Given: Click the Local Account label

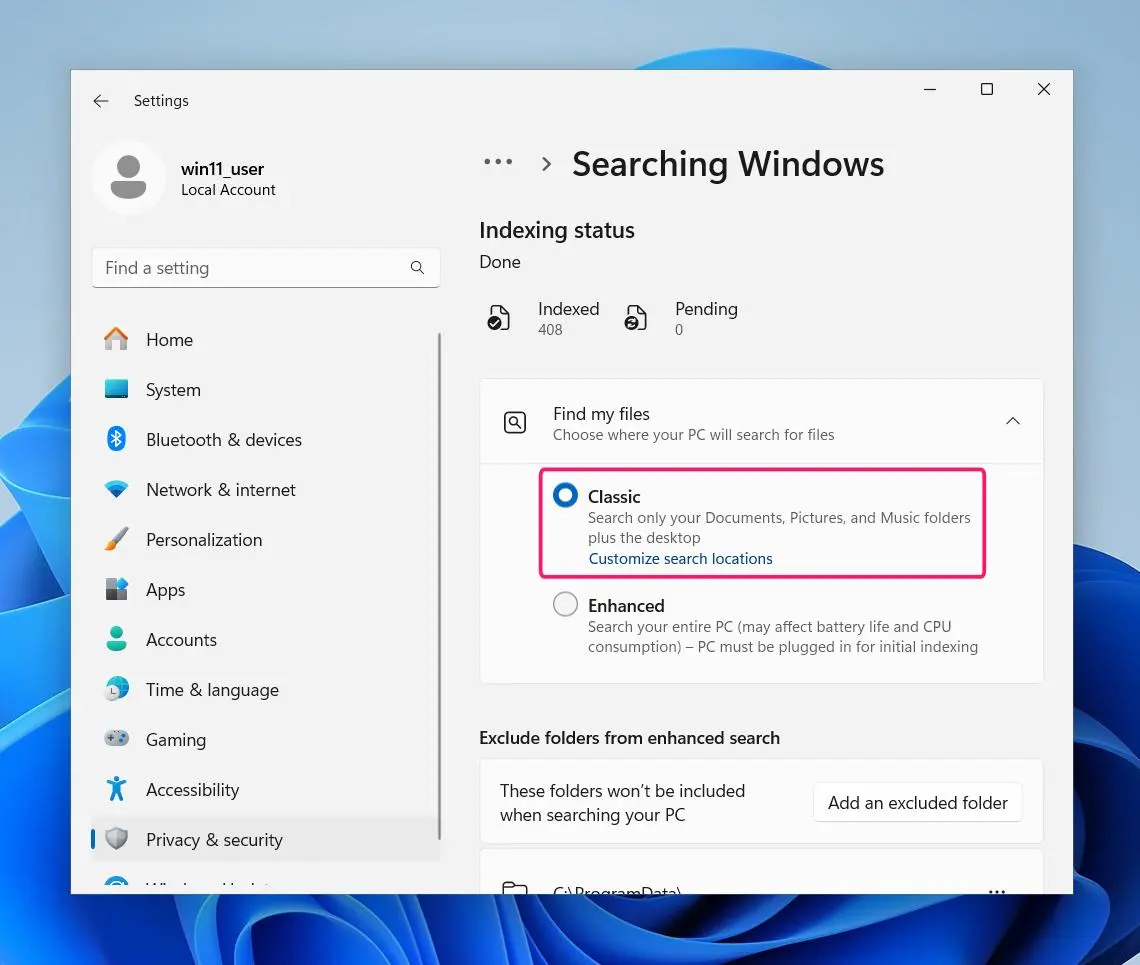Looking at the screenshot, I should (228, 190).
